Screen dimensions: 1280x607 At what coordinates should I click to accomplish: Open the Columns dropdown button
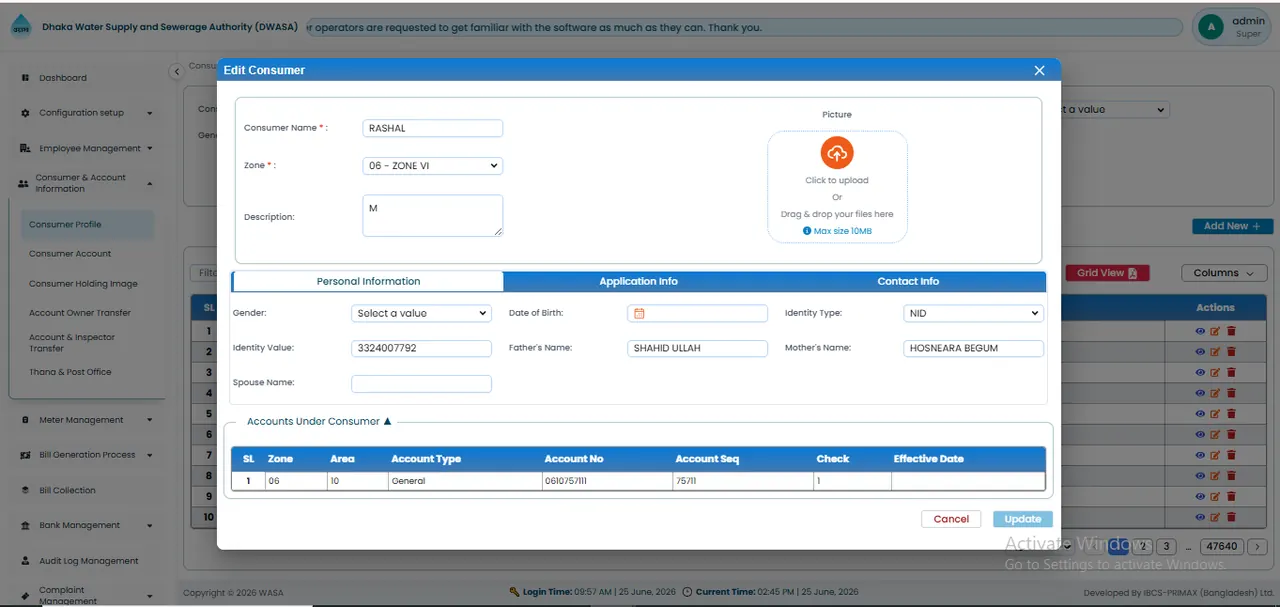tap(1224, 273)
